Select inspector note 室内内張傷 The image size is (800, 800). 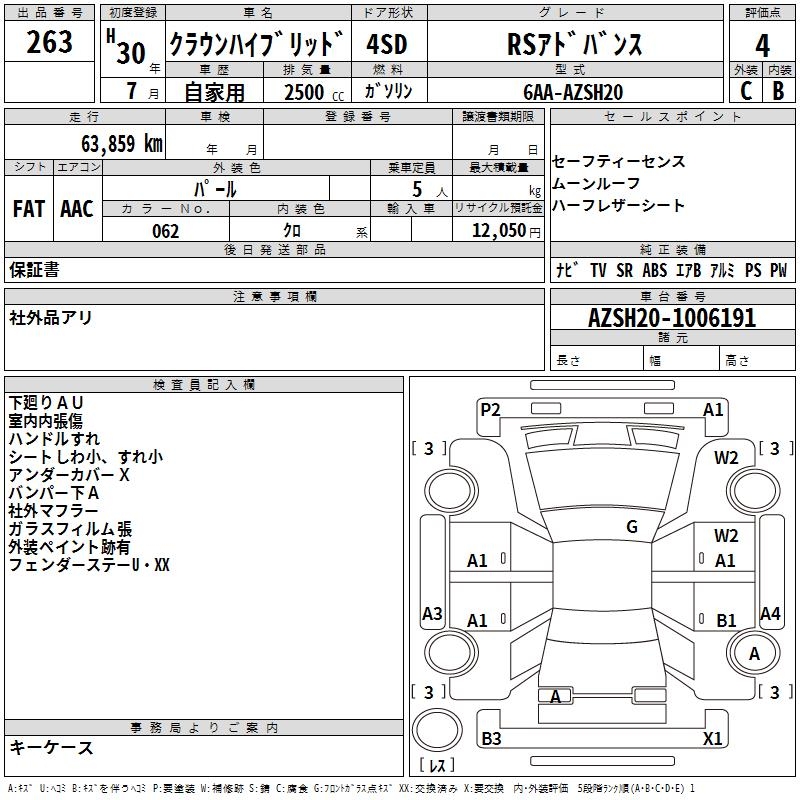[46, 421]
